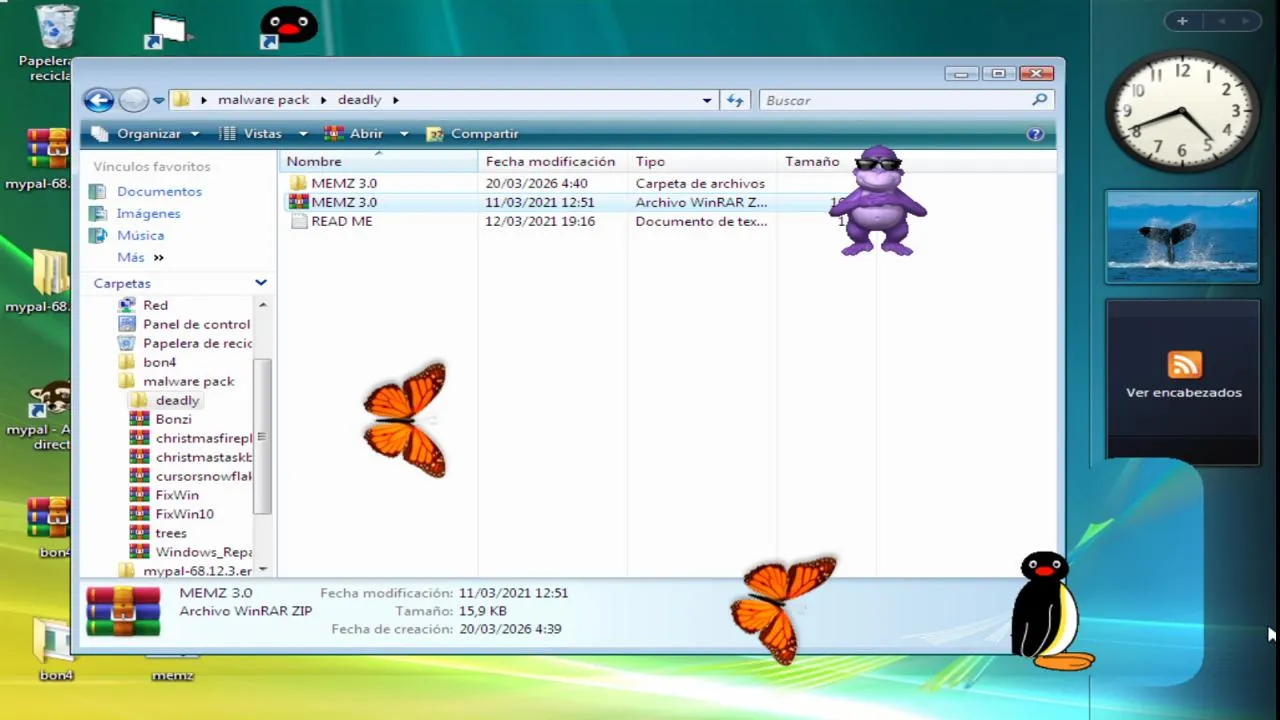Click the folder tree scrollbar thumb
Screen dimensions: 1280x720
point(263,436)
